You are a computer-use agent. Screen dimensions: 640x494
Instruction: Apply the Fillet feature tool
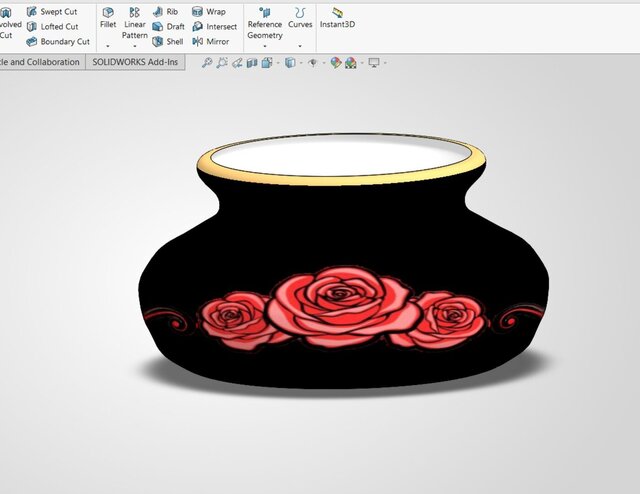click(x=108, y=17)
